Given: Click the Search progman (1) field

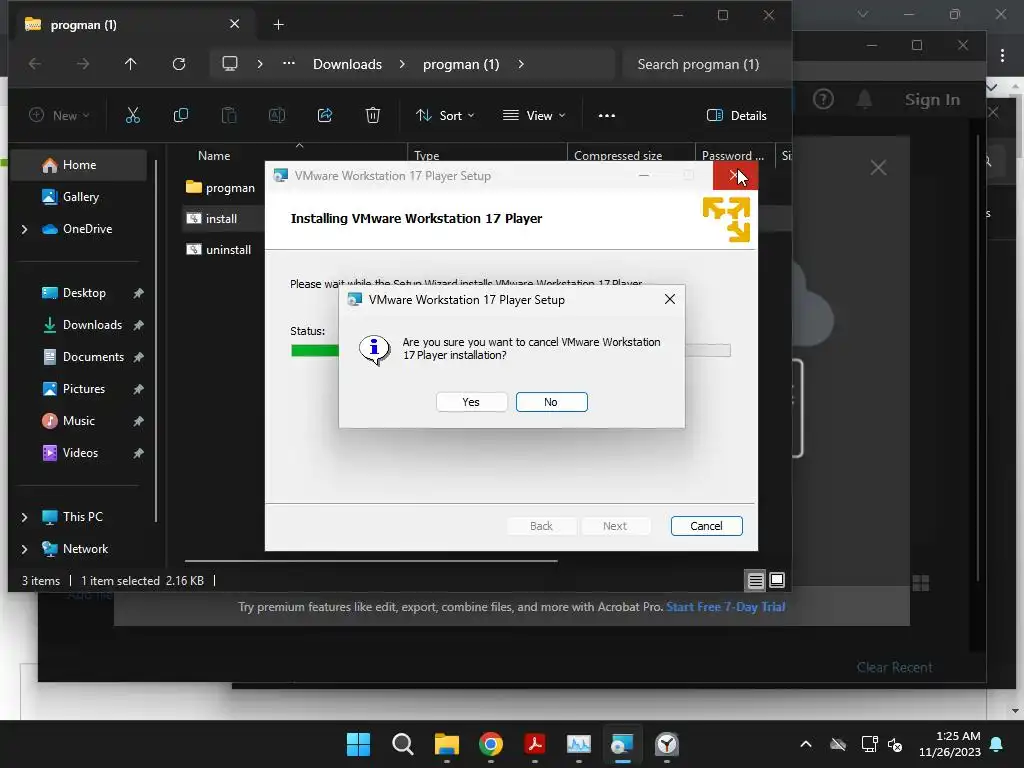Looking at the screenshot, I should click(705, 64).
